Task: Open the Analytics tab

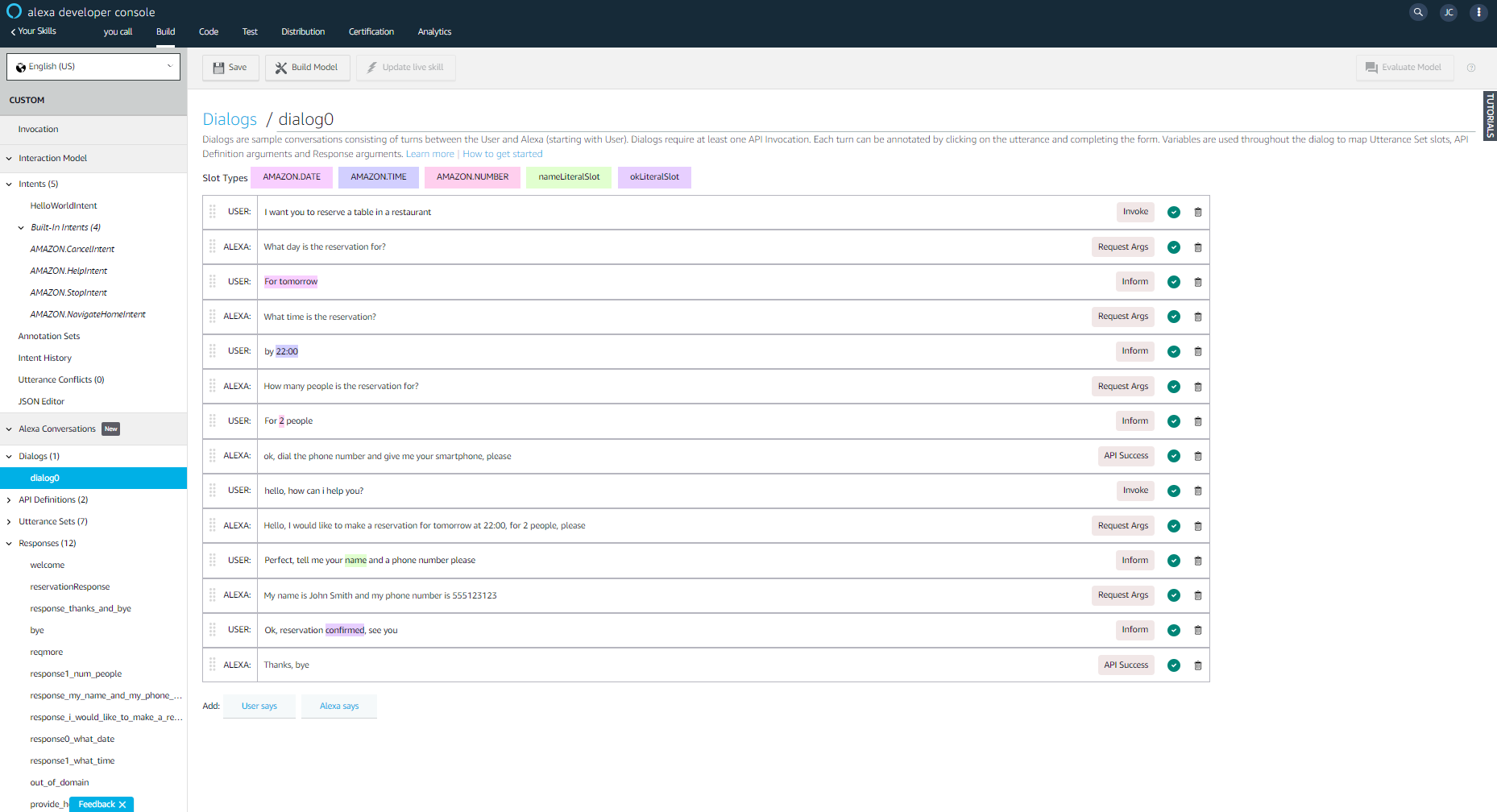Action: click(x=434, y=32)
